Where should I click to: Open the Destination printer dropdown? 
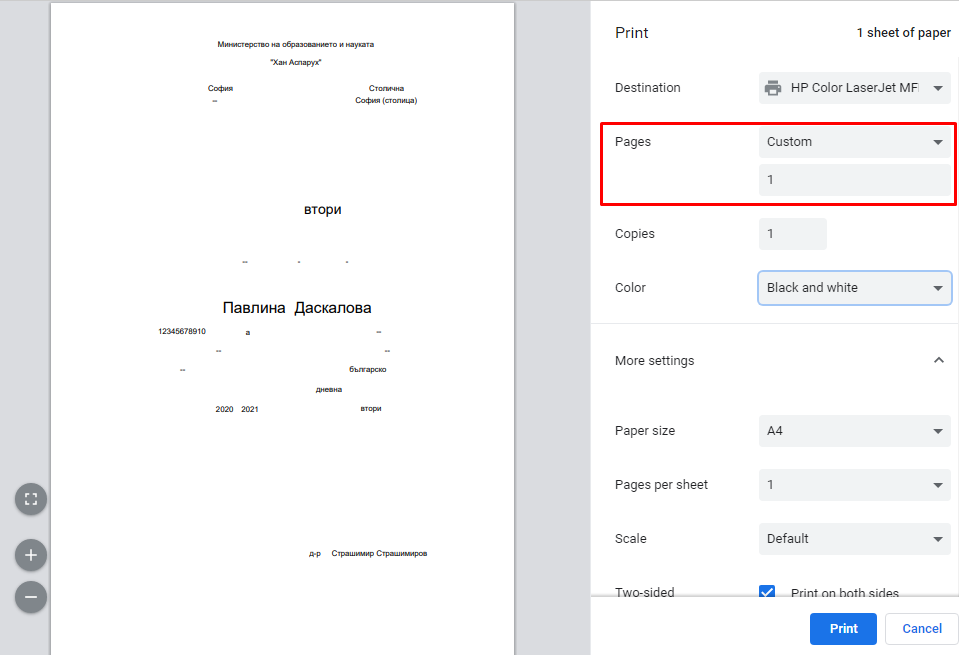(854, 88)
